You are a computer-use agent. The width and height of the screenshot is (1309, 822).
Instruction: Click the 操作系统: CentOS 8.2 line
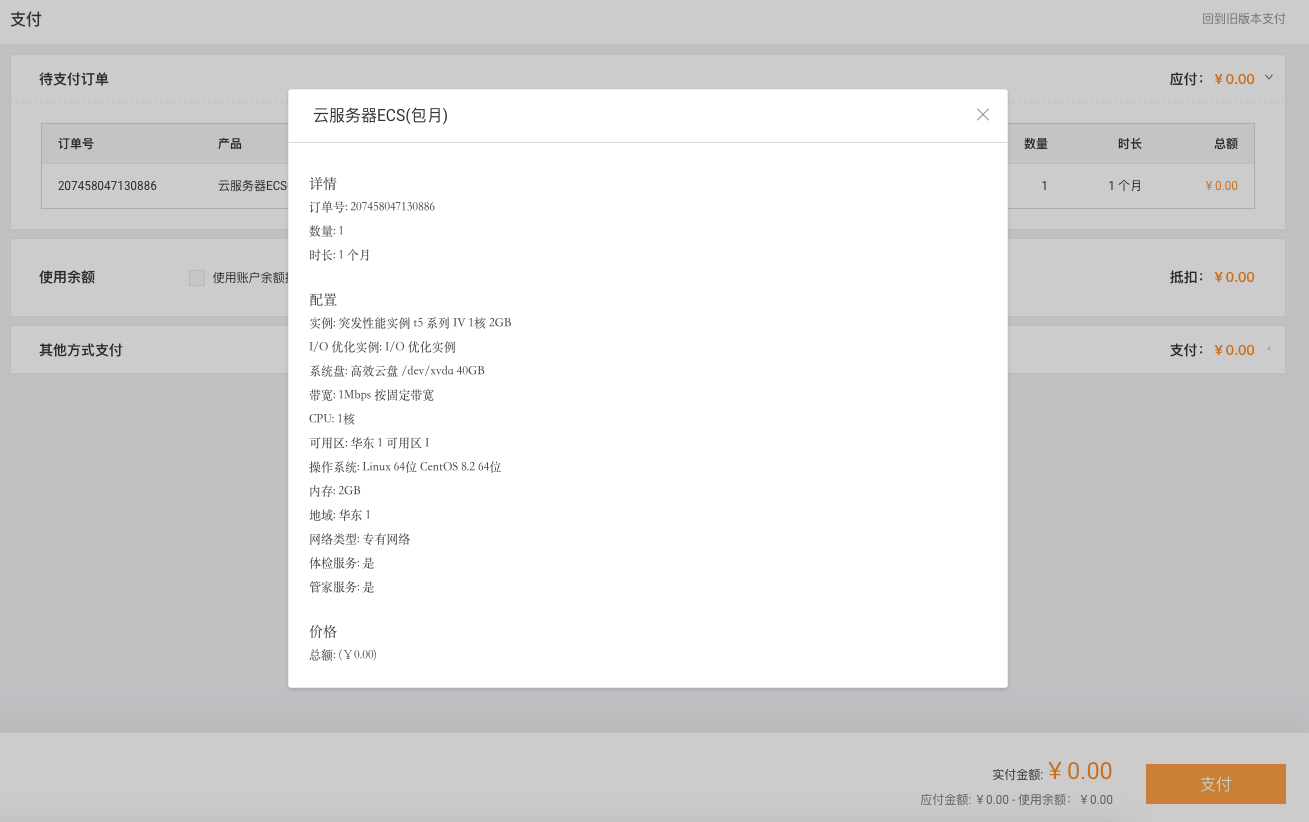405,467
